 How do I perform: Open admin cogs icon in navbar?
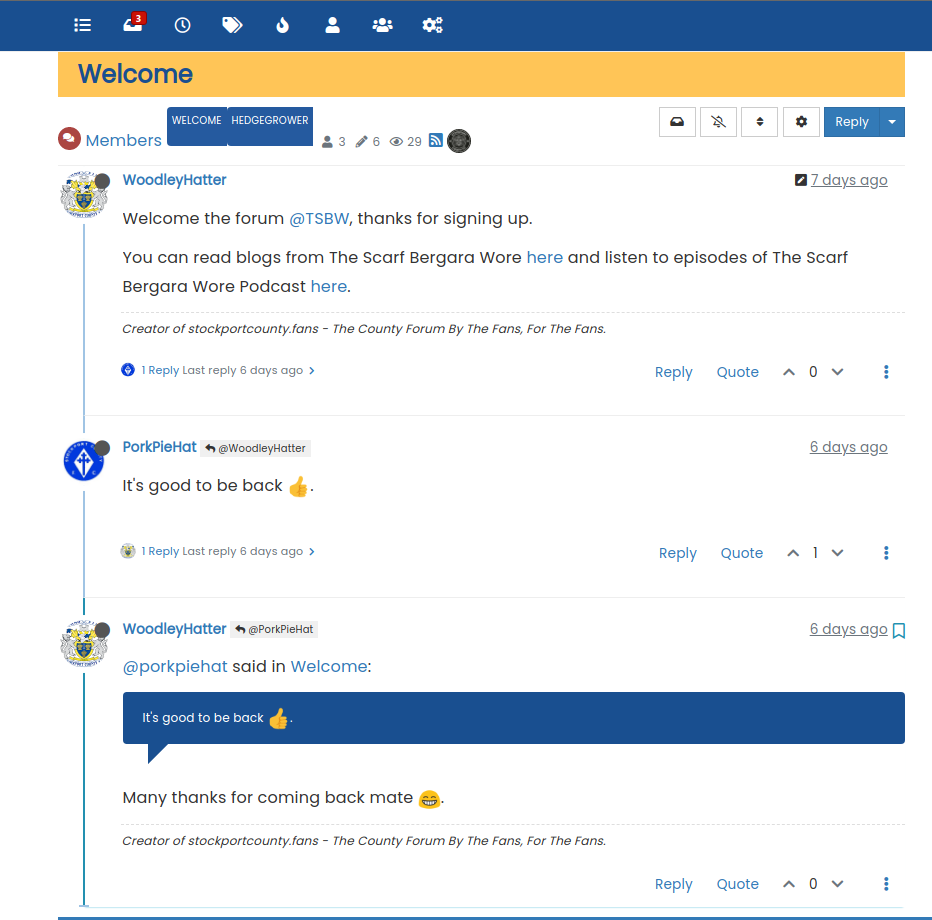coord(432,25)
